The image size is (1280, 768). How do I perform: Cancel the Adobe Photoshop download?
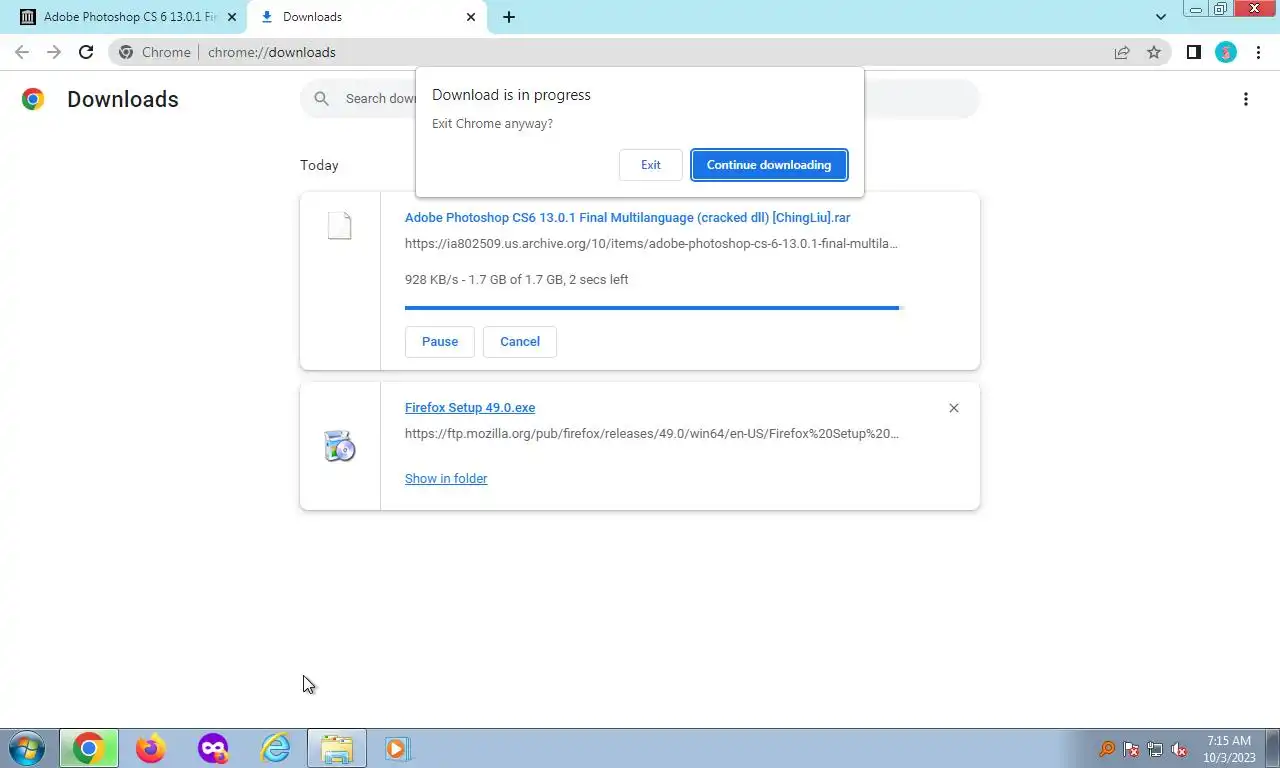(x=520, y=341)
